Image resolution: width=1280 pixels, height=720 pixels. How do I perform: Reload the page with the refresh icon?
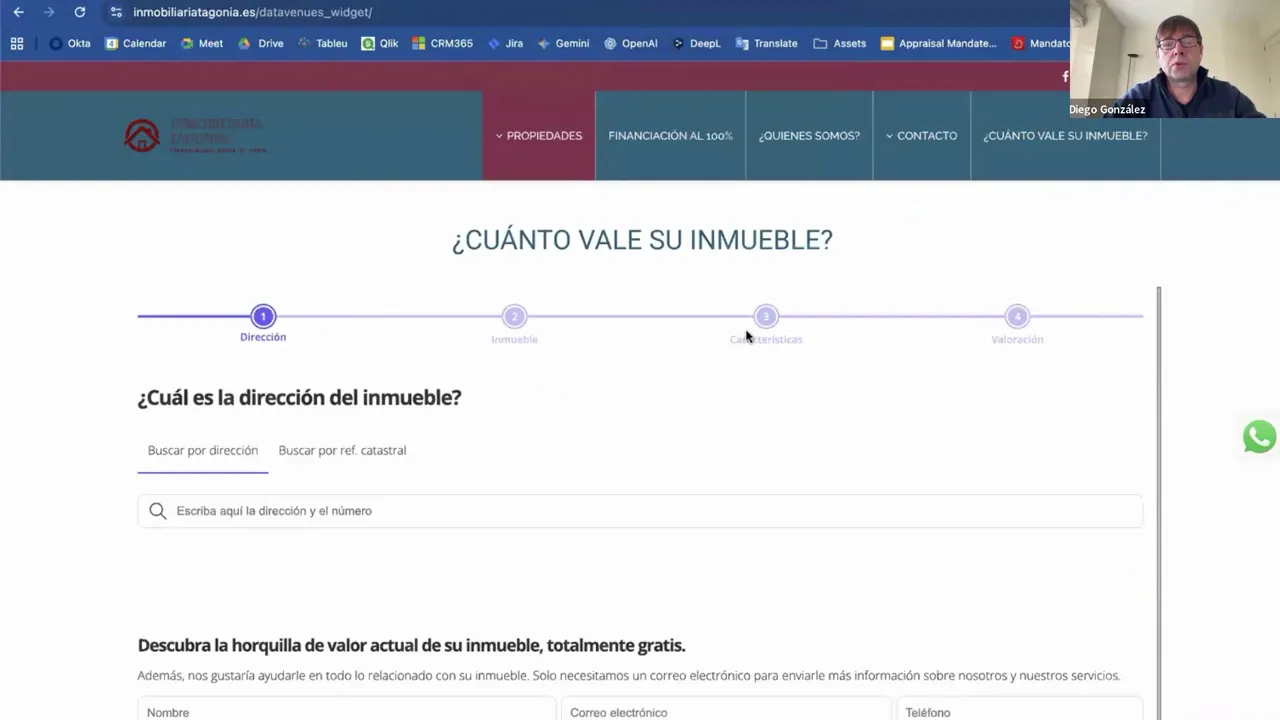click(79, 12)
